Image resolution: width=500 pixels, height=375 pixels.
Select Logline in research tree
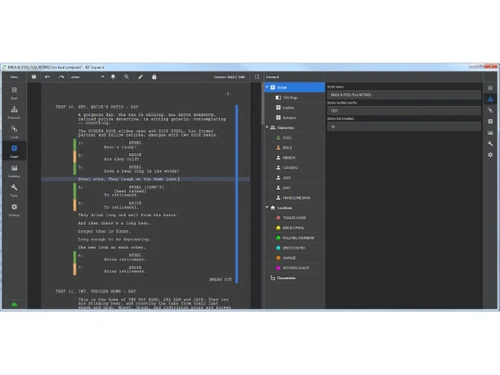point(295,107)
